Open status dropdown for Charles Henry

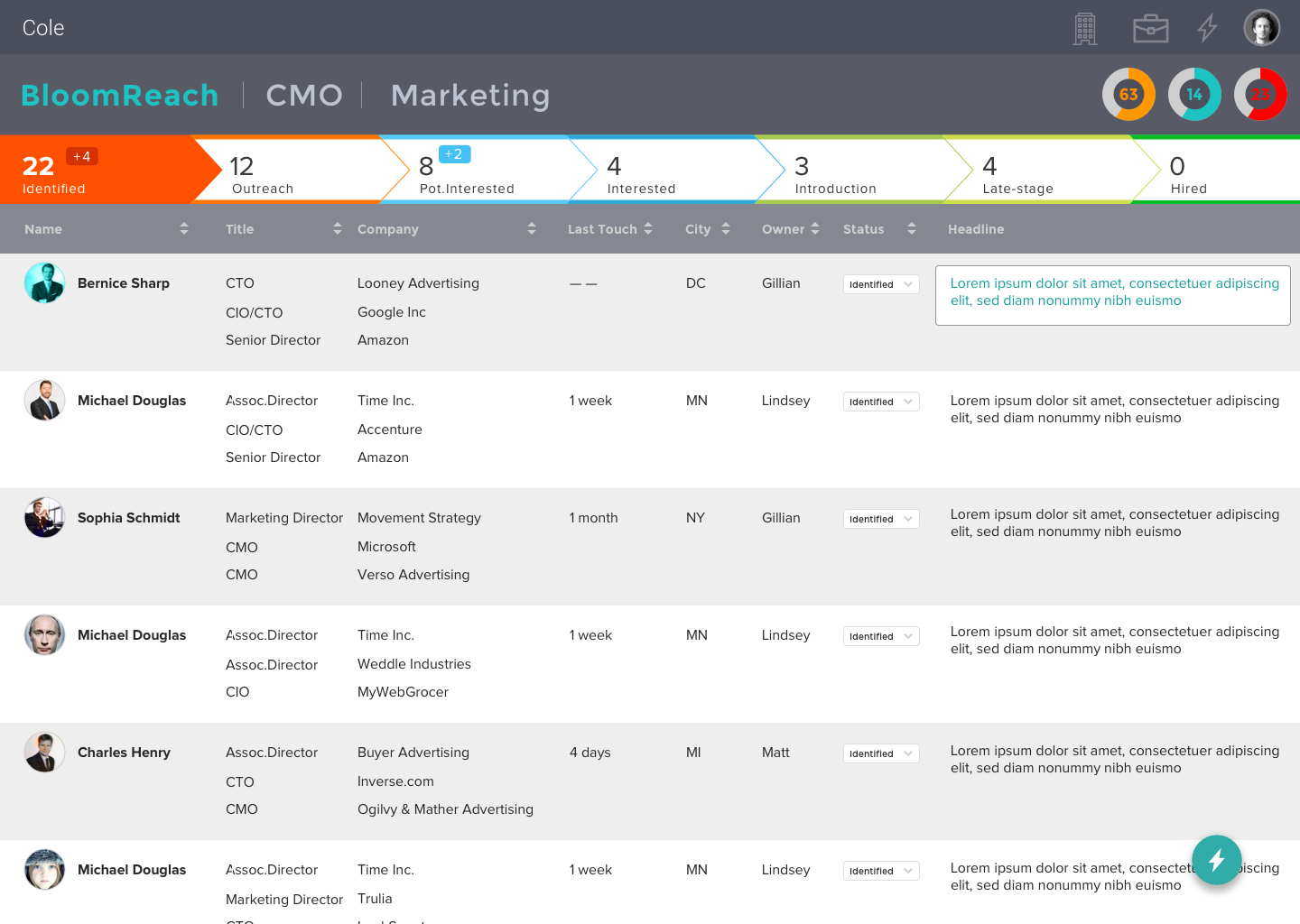pos(881,753)
